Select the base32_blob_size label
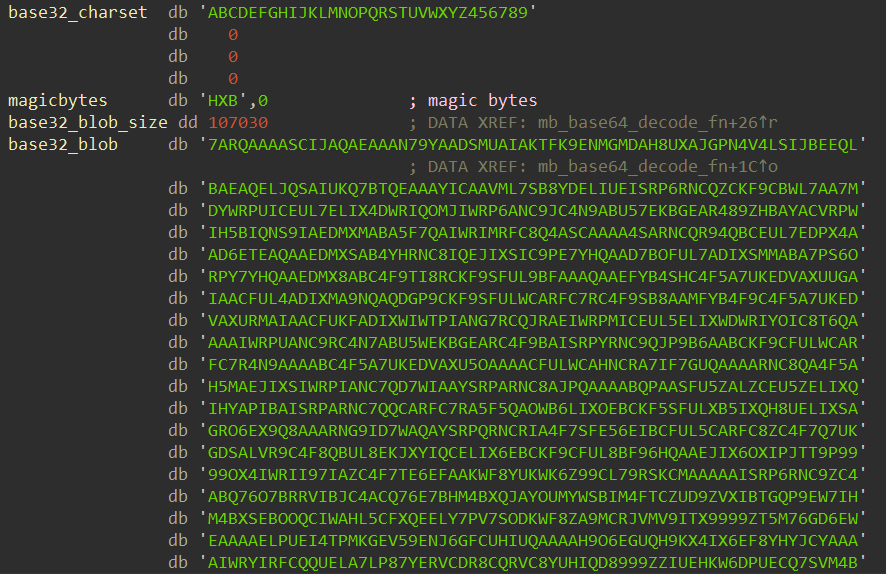The width and height of the screenshot is (886, 574). click(x=88, y=123)
